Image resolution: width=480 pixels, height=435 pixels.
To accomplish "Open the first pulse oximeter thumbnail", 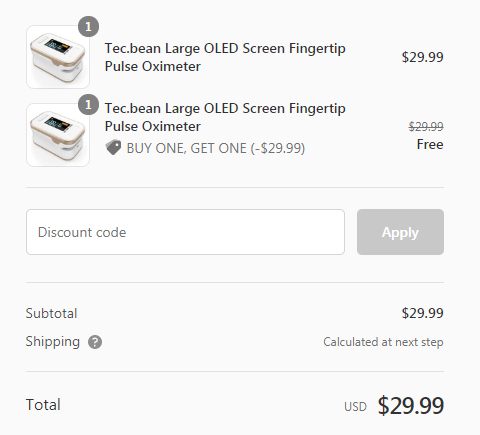I will 58,57.
